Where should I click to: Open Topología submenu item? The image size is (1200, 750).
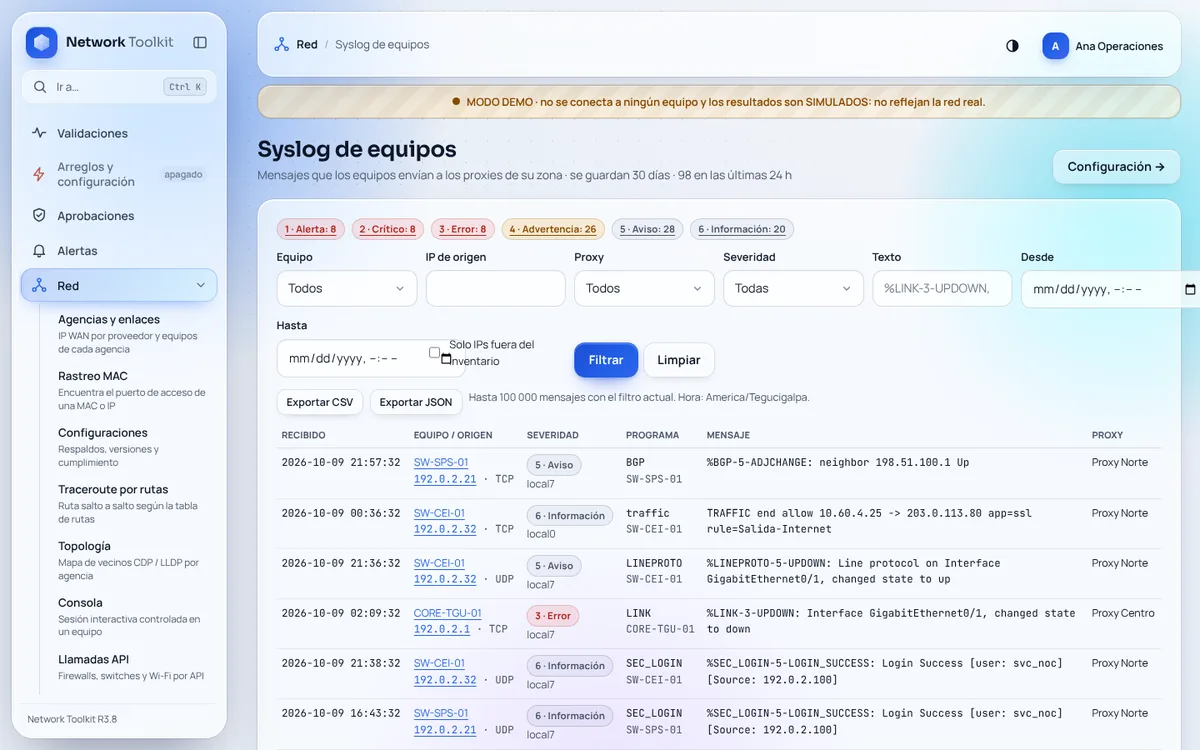tap(132, 561)
